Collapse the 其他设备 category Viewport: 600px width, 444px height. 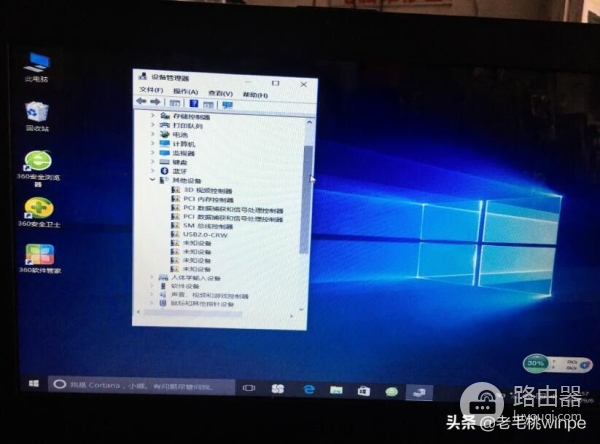pyautogui.click(x=153, y=181)
